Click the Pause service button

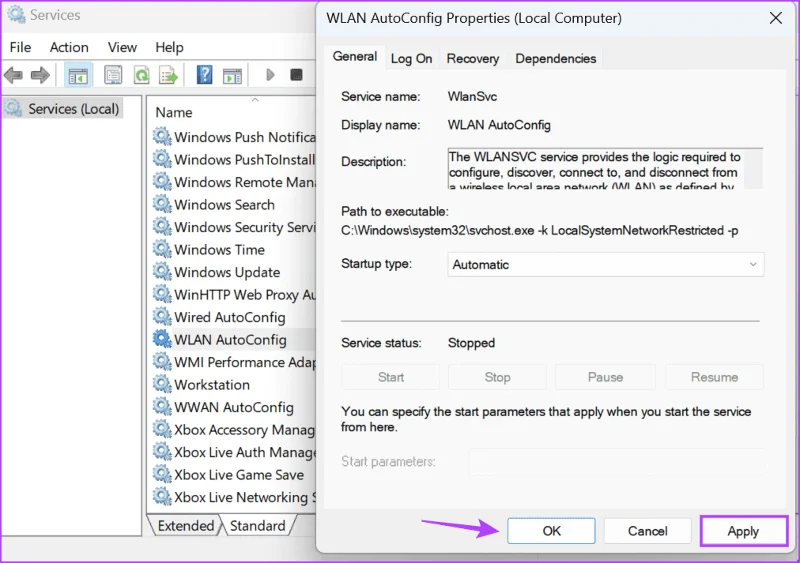tap(605, 377)
